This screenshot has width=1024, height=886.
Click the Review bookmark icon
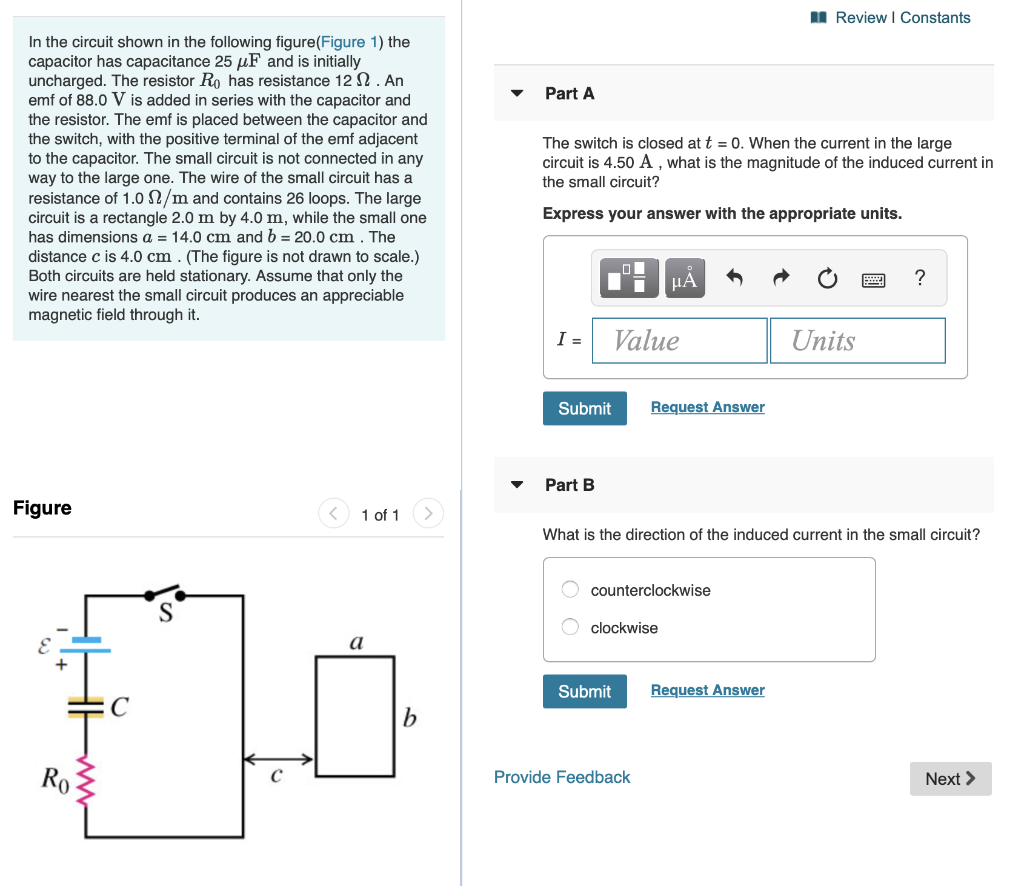pyautogui.click(x=818, y=17)
